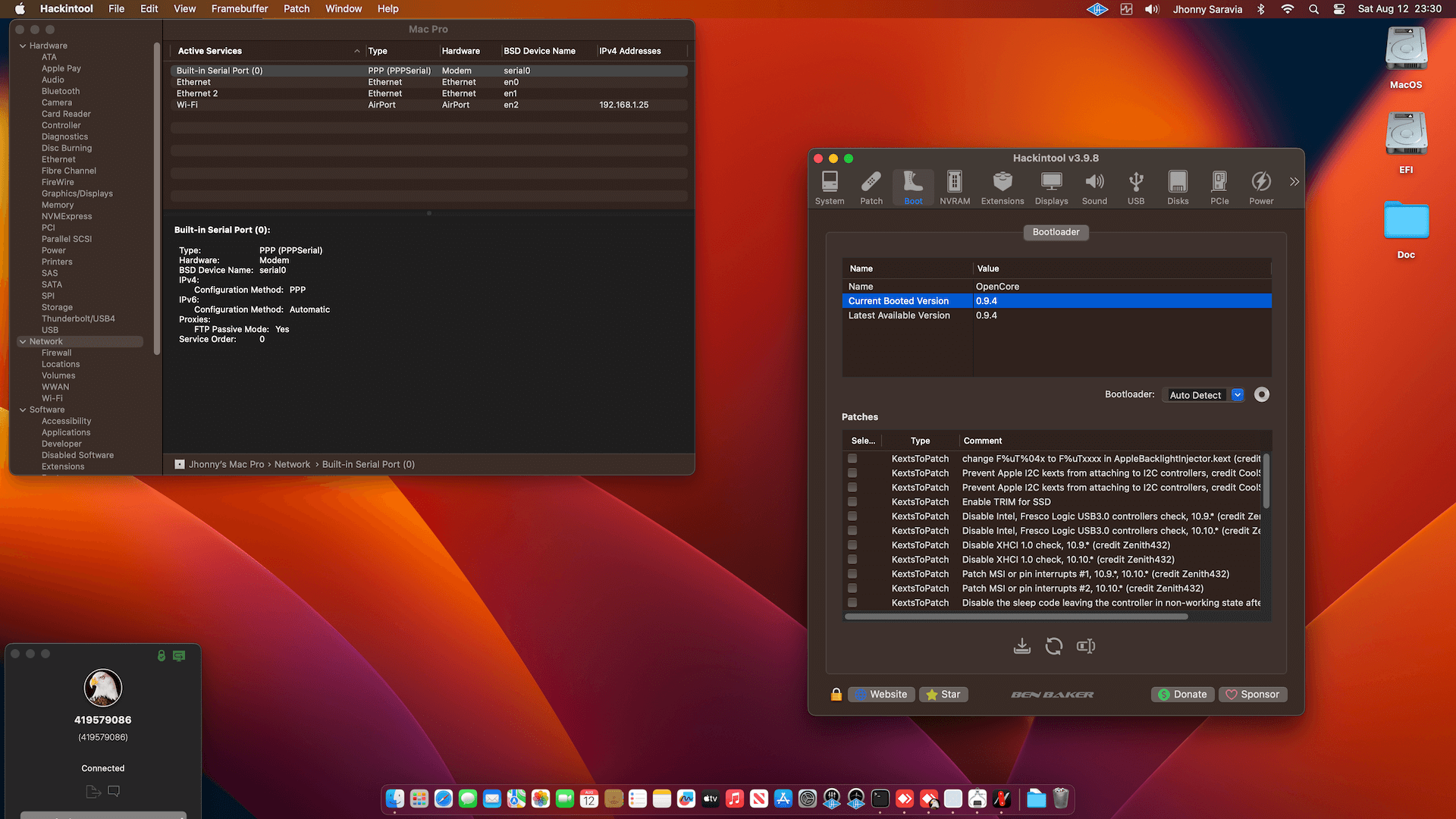Open the File menu
Screen dimensions: 1456x819
click(x=116, y=9)
